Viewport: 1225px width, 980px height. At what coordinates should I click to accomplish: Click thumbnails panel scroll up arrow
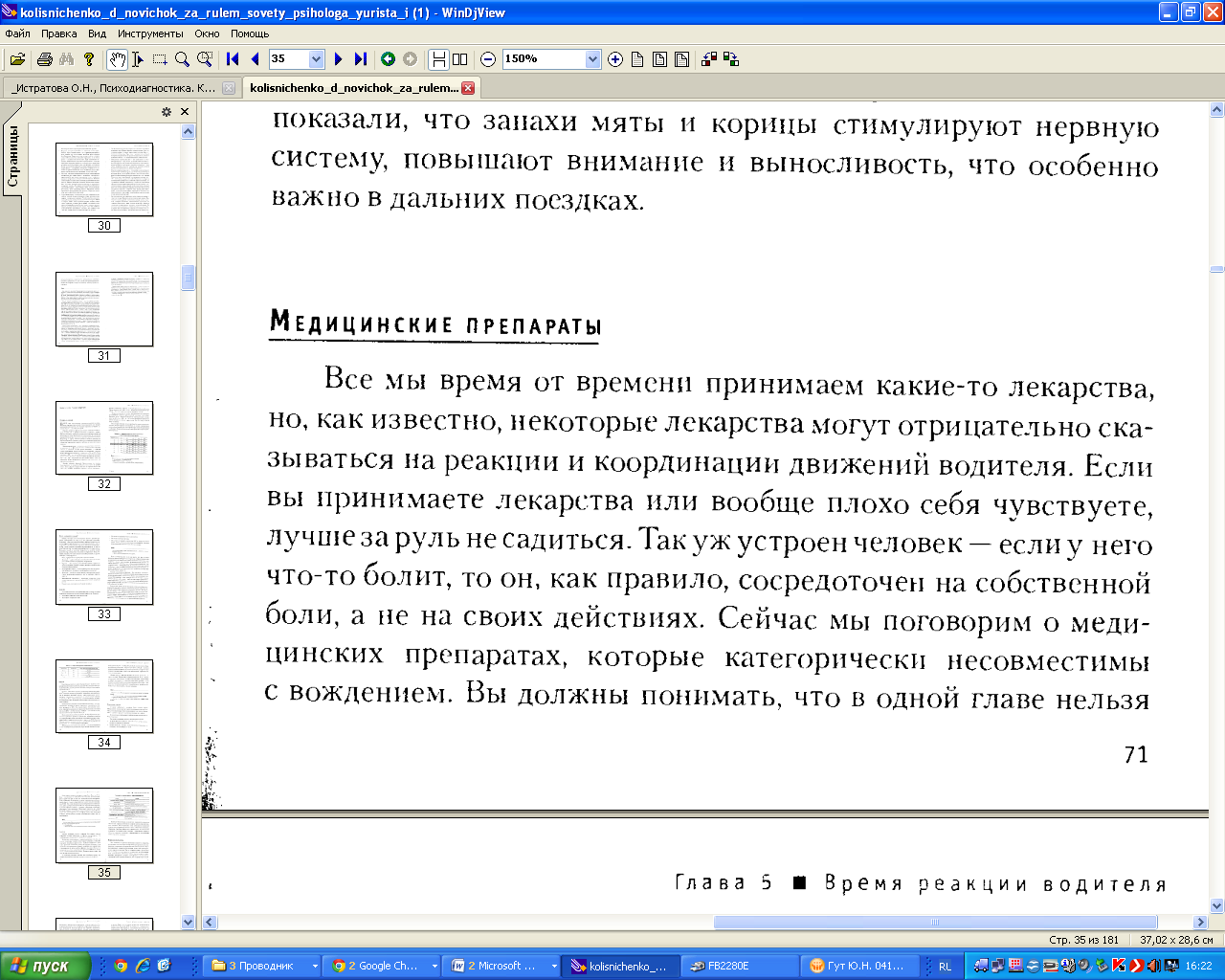click(x=188, y=131)
